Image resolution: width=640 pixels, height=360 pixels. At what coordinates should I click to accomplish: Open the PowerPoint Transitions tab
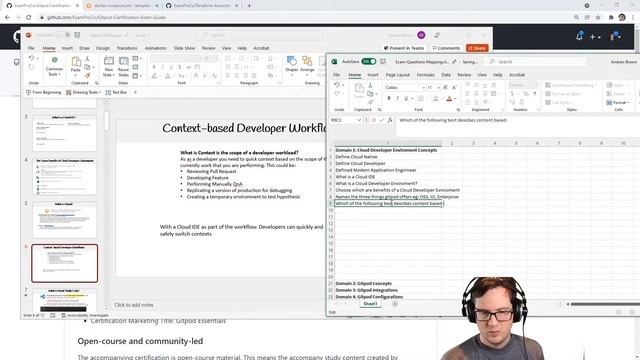(127, 48)
